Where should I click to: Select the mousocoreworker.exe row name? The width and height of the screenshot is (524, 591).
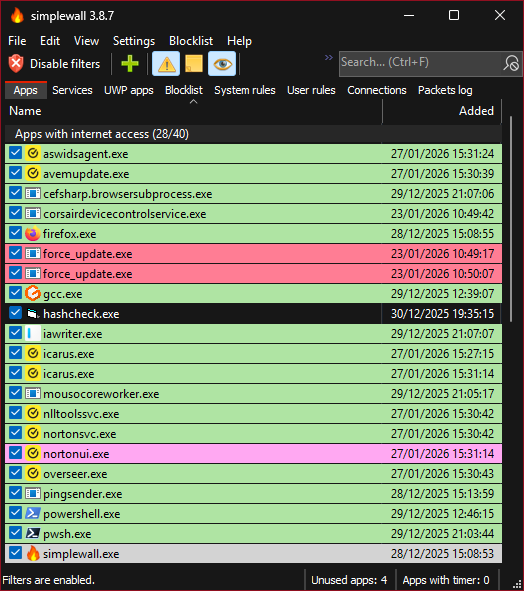point(101,394)
